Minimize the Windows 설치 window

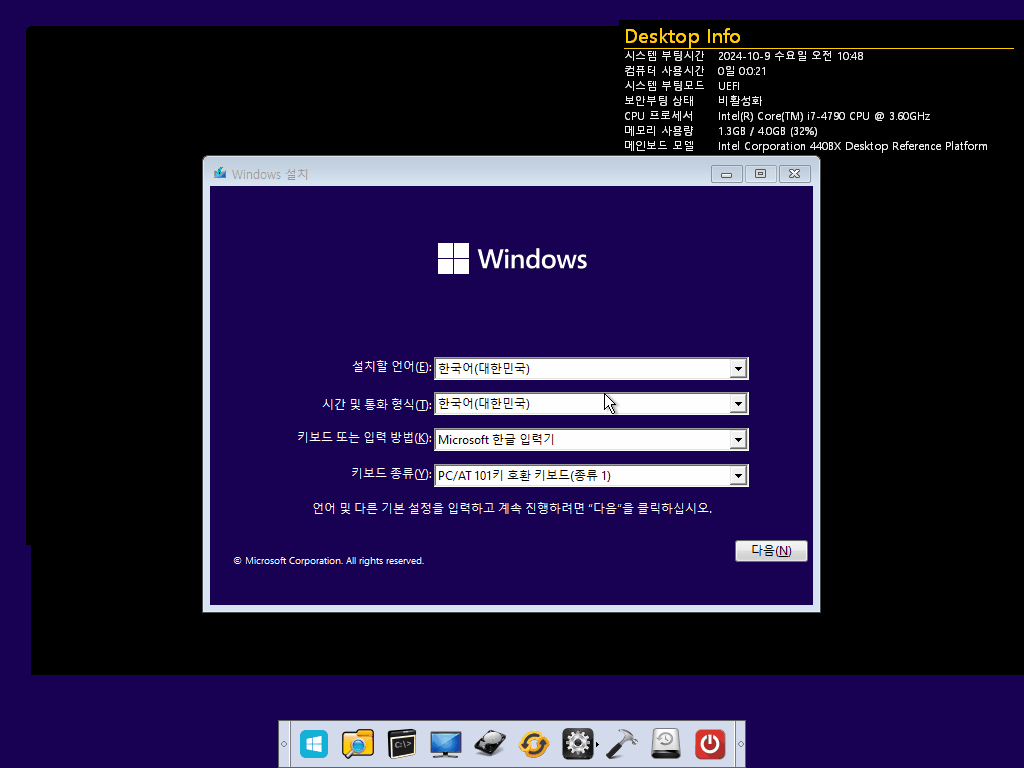726,174
